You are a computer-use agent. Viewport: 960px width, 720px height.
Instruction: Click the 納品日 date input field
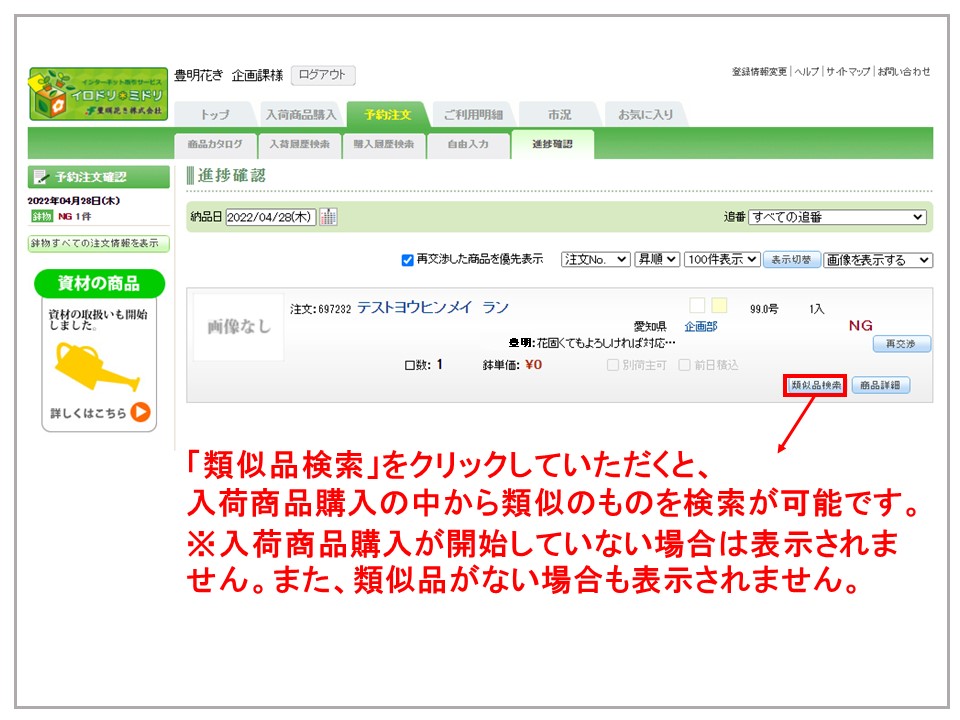pyautogui.click(x=270, y=217)
